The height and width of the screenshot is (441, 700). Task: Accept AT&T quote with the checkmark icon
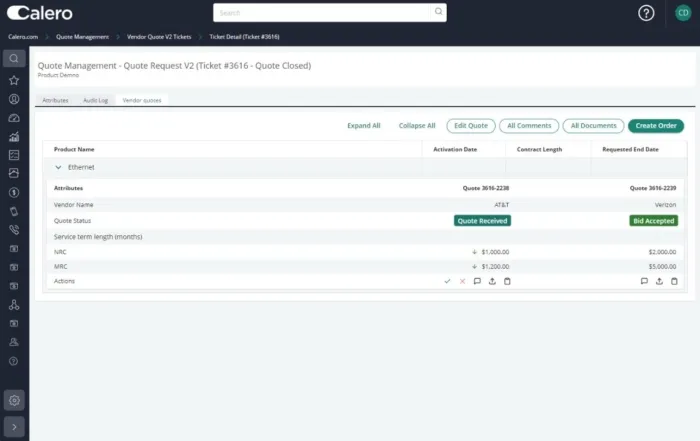click(x=447, y=281)
